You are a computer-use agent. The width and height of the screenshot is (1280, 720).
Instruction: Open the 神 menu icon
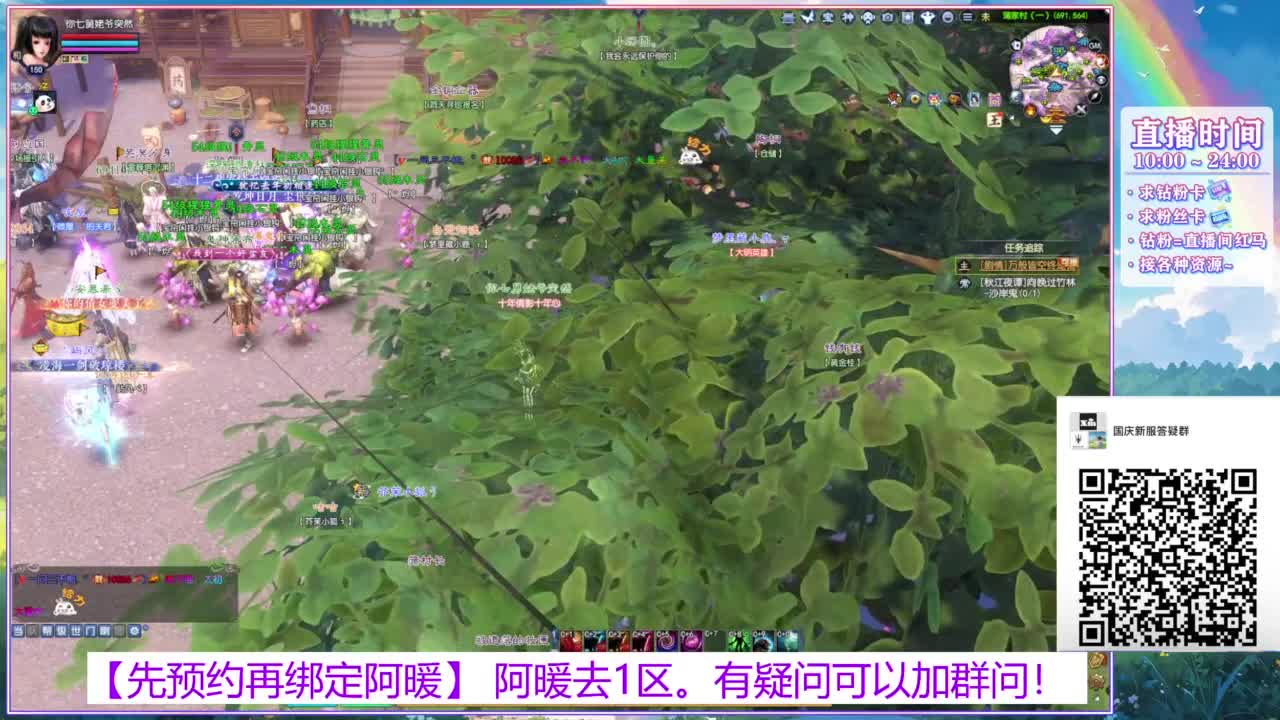tap(848, 17)
